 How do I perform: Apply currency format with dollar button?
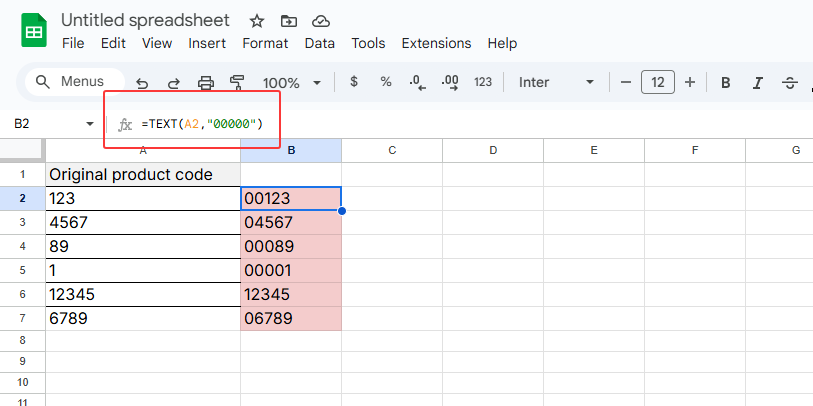pyautogui.click(x=354, y=83)
